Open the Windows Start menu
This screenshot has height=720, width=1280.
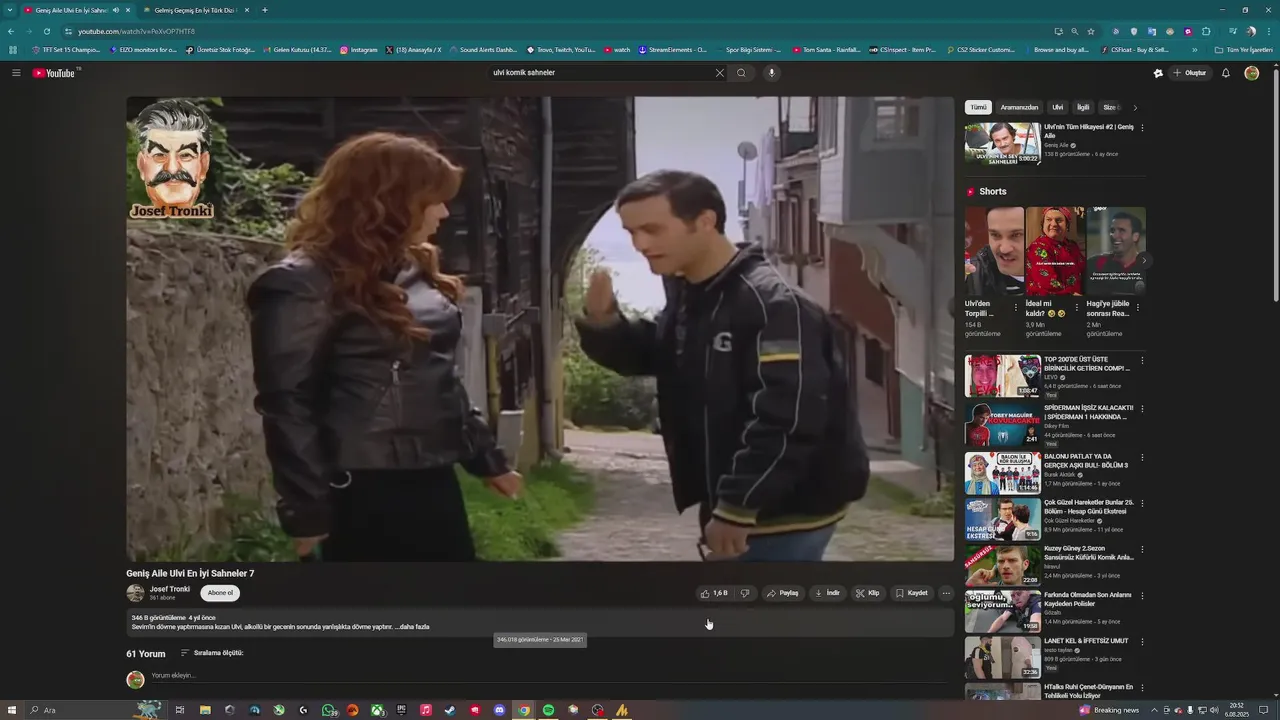[12, 710]
